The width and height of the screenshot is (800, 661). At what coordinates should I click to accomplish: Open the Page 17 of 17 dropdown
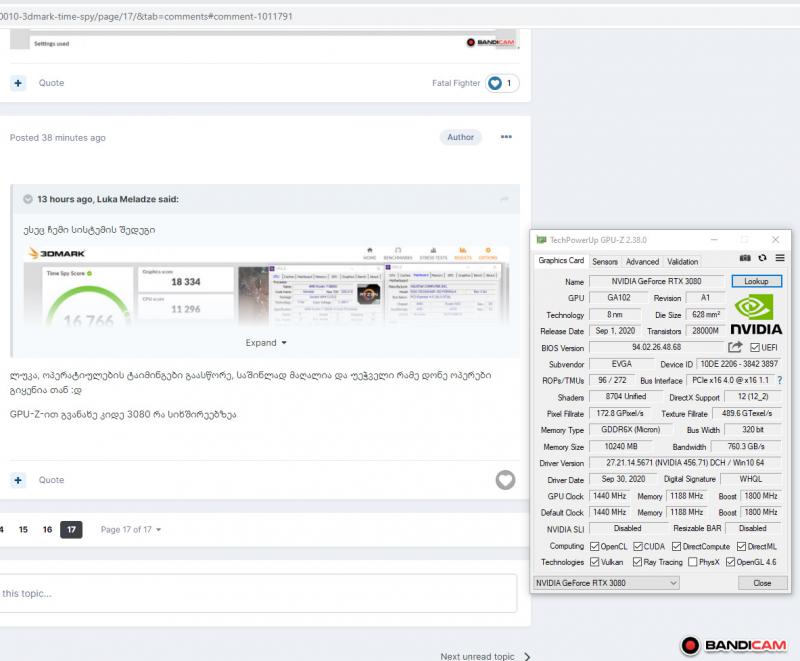click(131, 530)
